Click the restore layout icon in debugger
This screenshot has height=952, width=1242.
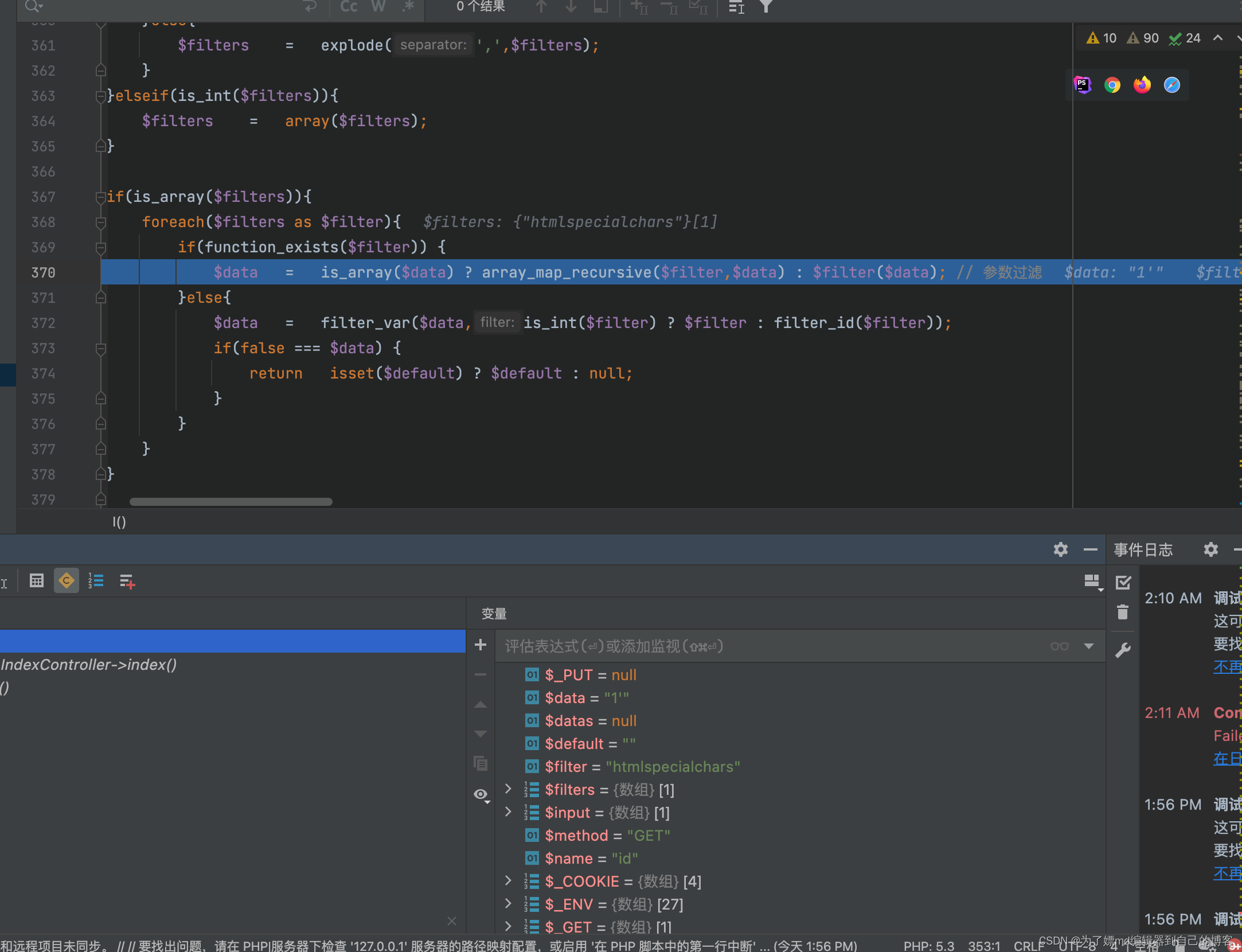click(1092, 582)
